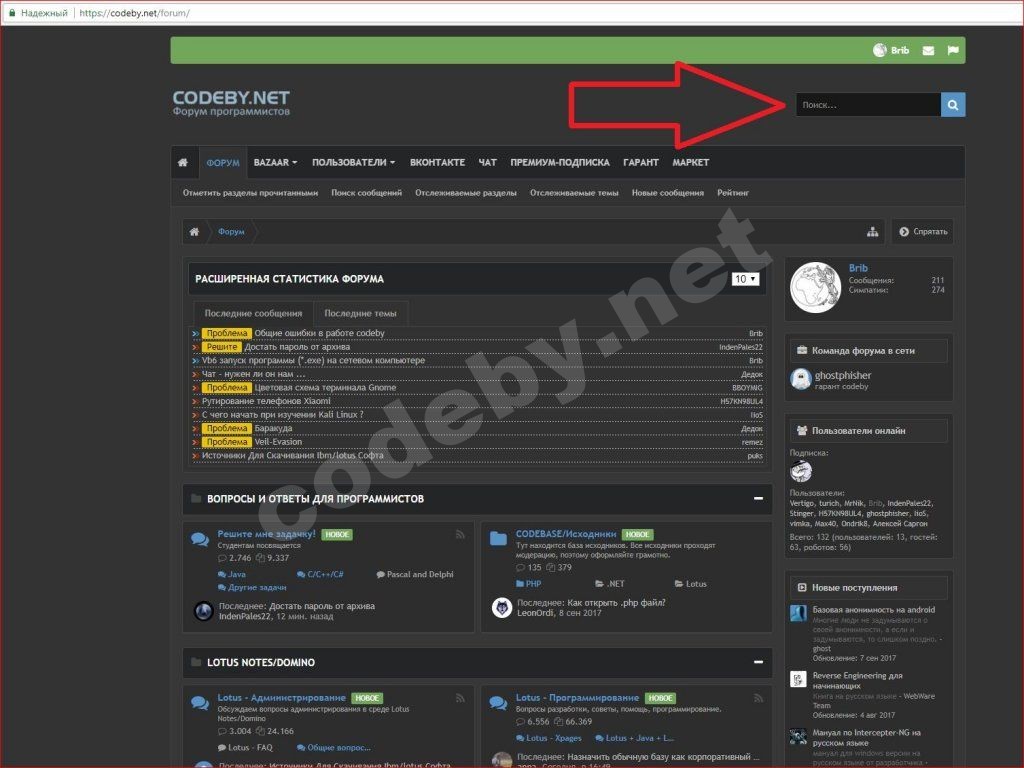The width and height of the screenshot is (1024, 768).
Task: Open the ВКОНТАКТЕ menu item
Action: (x=437, y=162)
